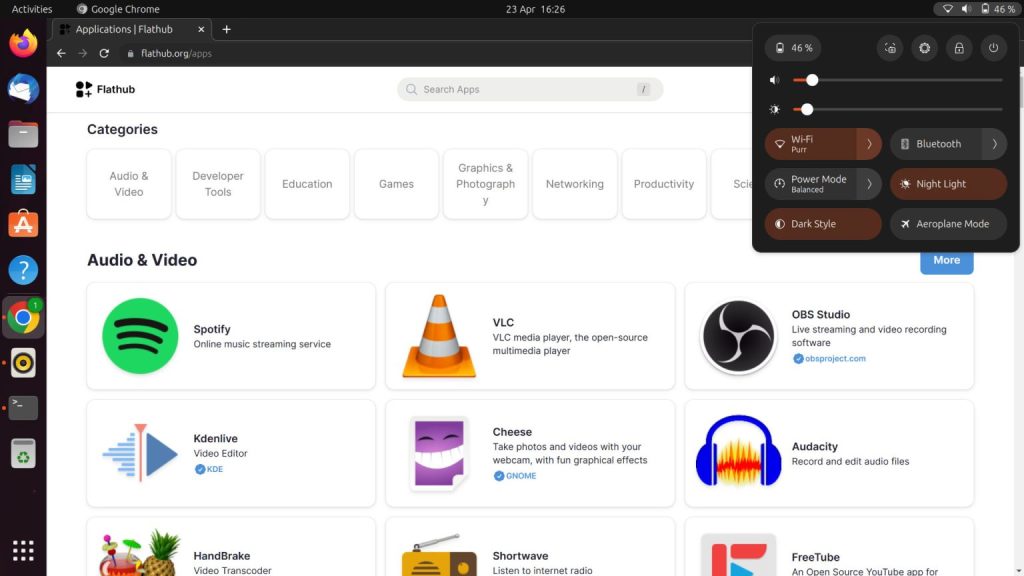Open the Activities menu
Screen dimensions: 1024x576
(32, 9)
